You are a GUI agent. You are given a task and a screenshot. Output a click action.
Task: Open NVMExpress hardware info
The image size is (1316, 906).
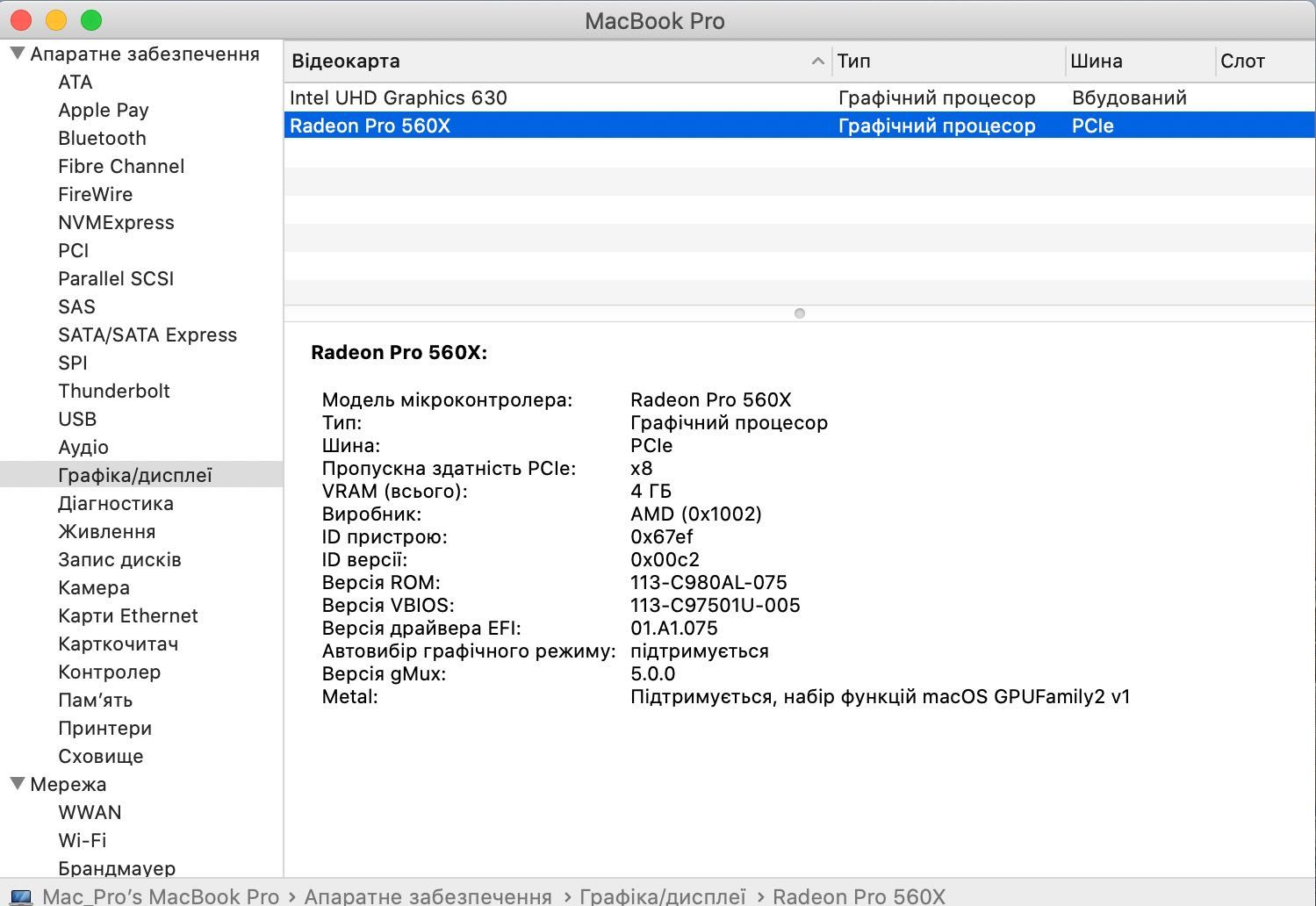pyautogui.click(x=116, y=222)
